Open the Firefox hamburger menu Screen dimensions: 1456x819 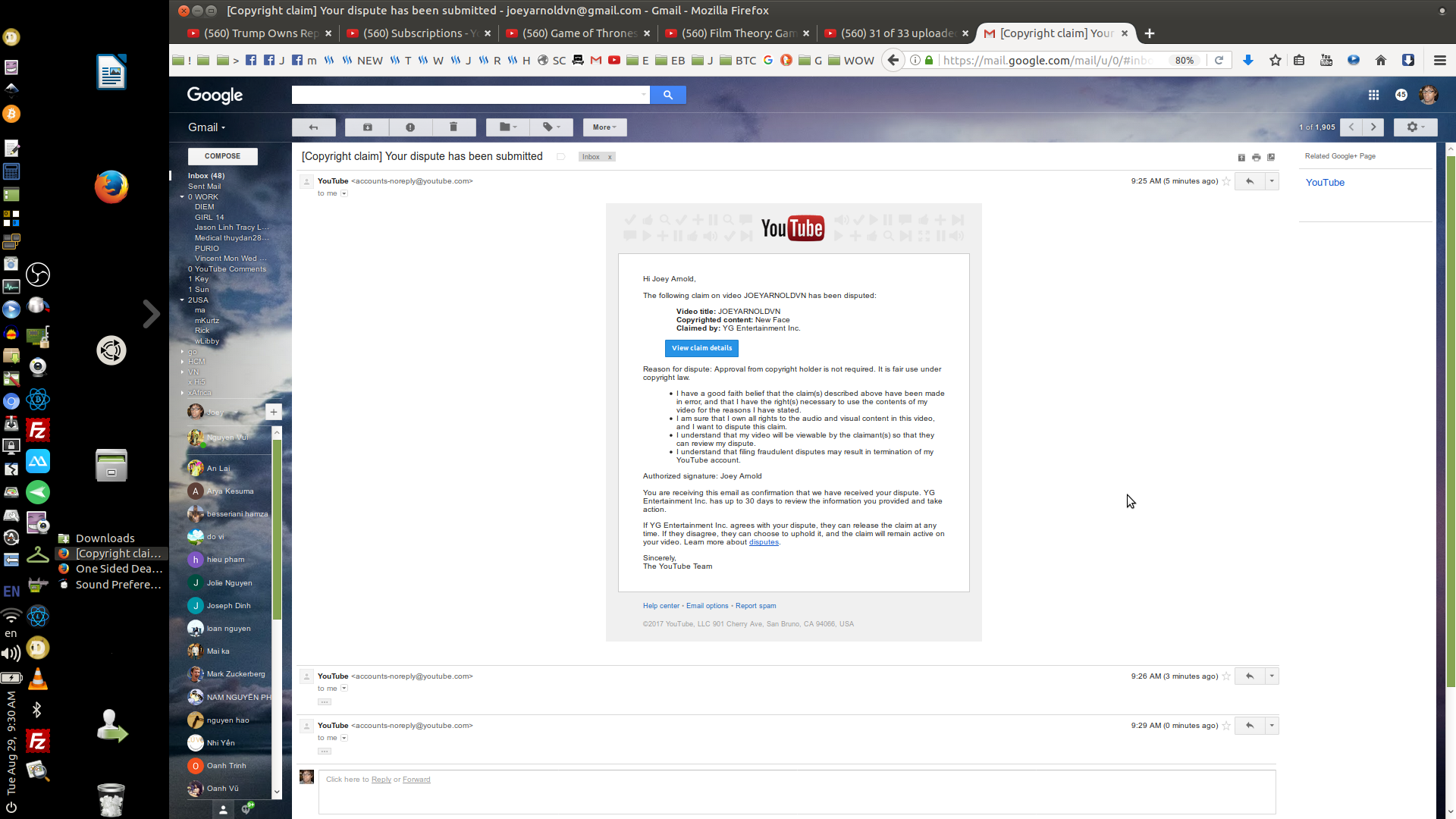point(1440,60)
